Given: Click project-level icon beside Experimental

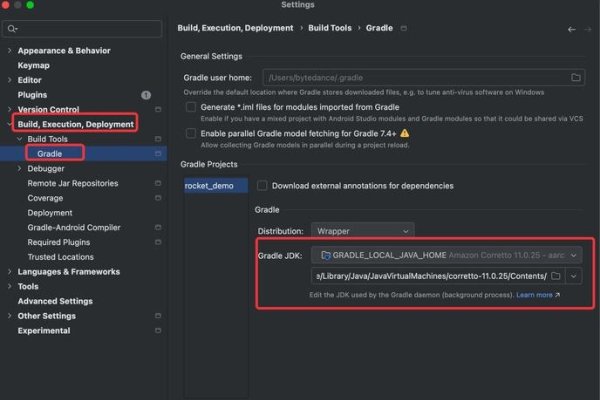Looking at the screenshot, I should coord(158,331).
